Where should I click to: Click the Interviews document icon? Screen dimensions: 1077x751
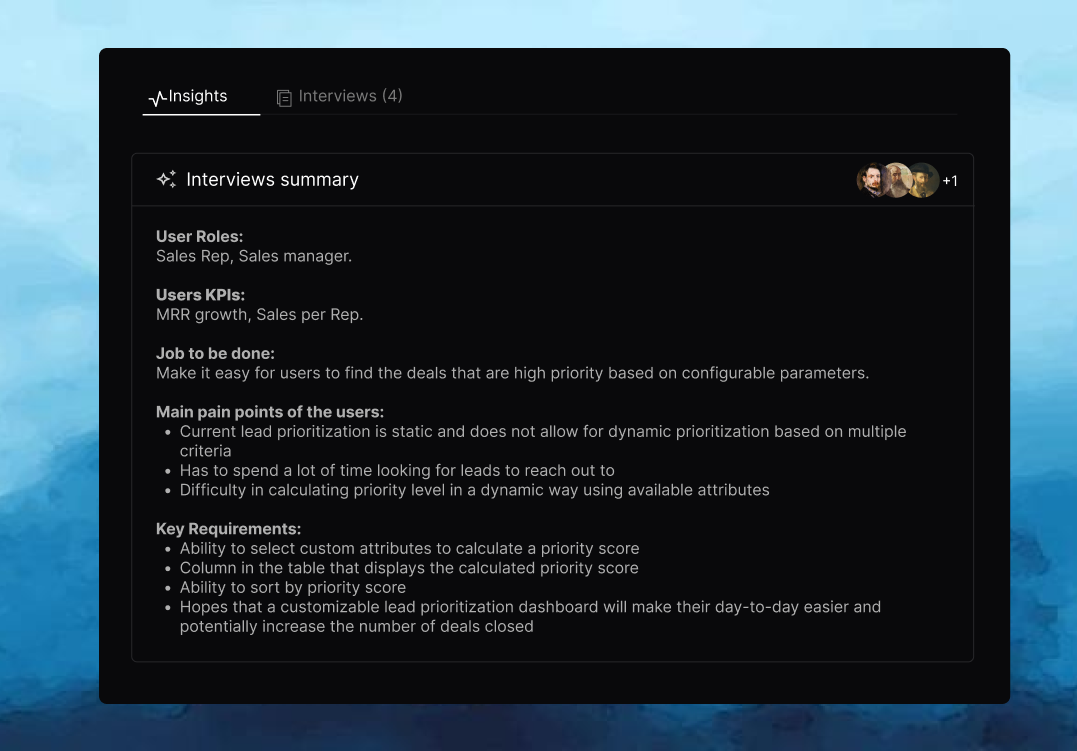coord(284,98)
